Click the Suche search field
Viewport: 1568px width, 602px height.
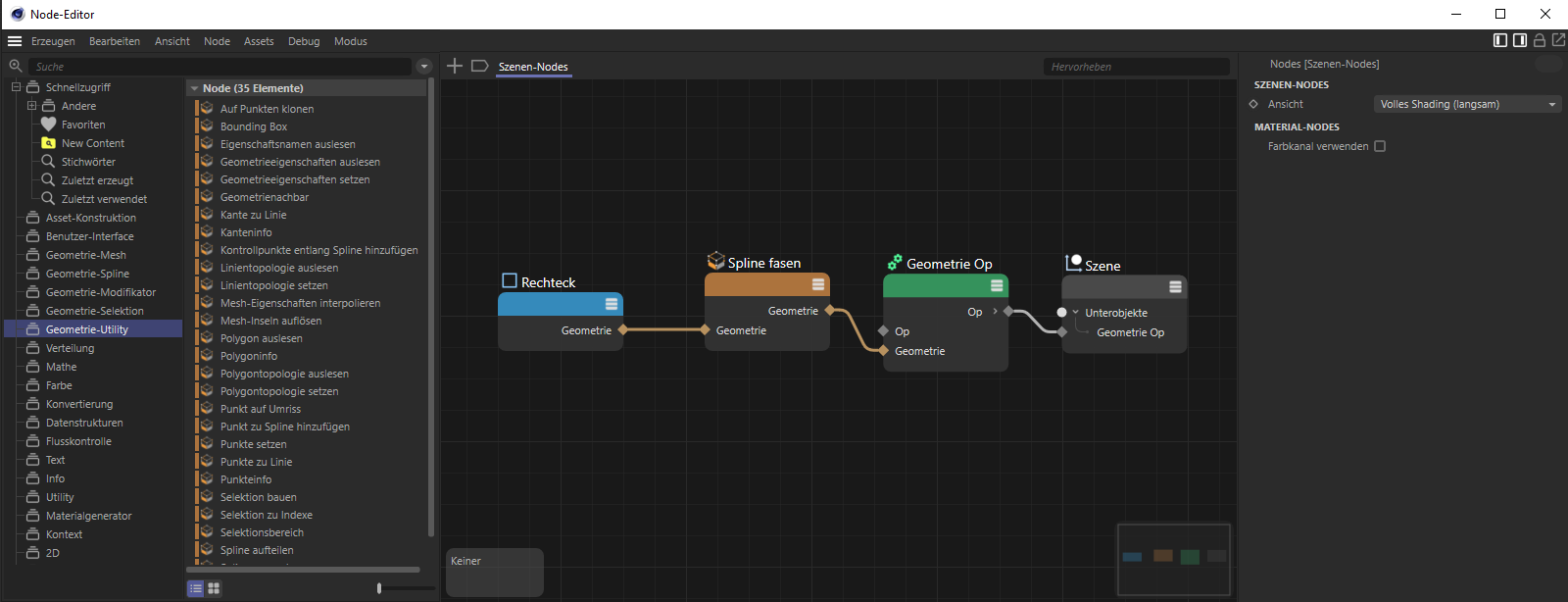220,67
